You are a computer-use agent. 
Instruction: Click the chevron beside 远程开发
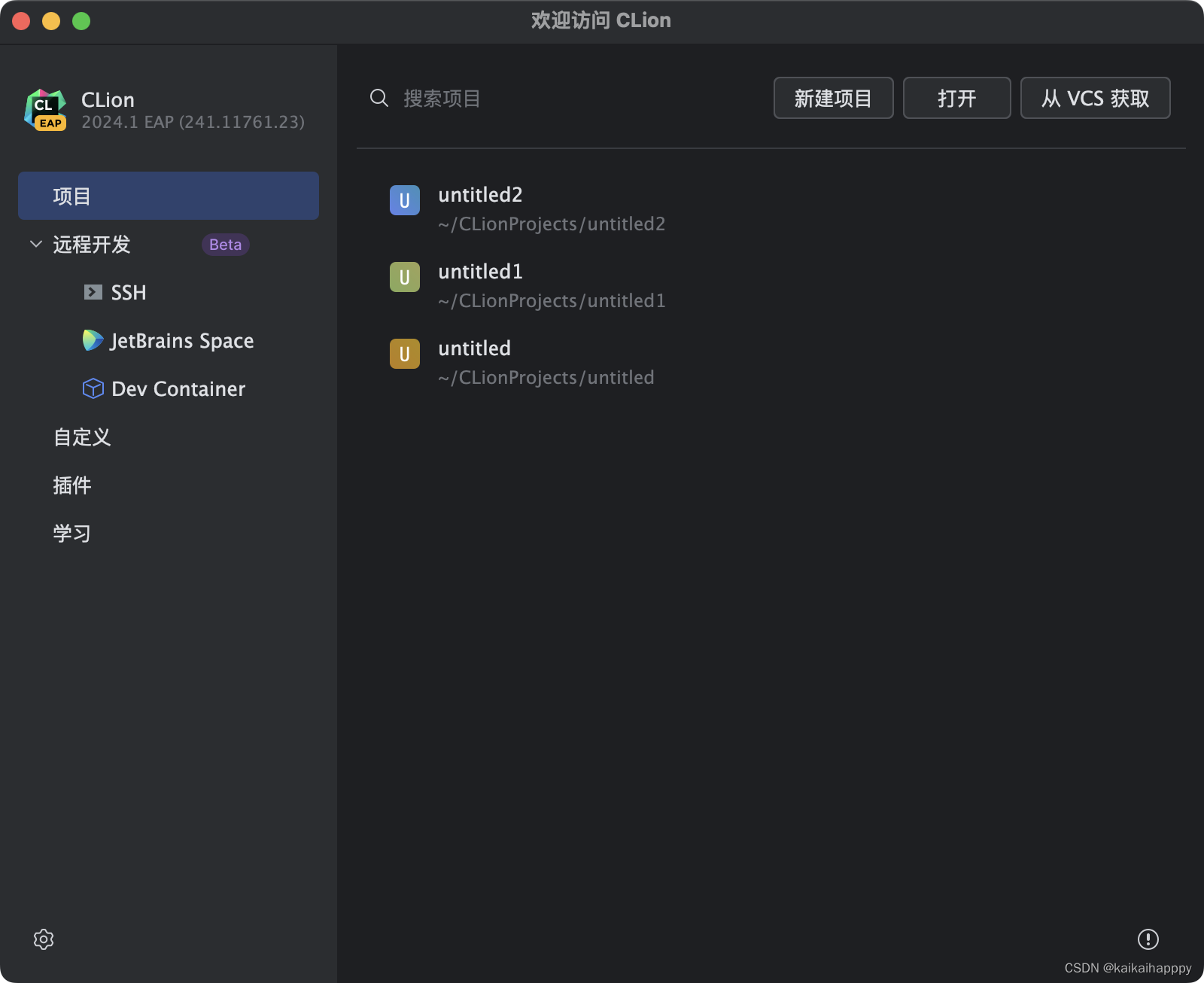tap(35, 244)
